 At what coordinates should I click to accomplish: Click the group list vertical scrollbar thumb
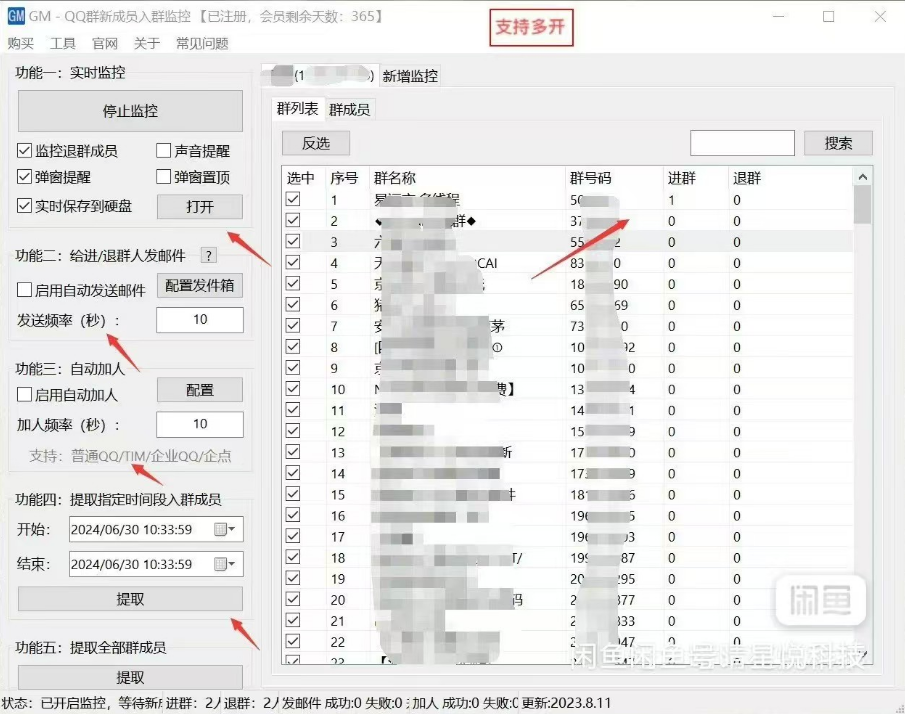pyautogui.click(x=863, y=205)
